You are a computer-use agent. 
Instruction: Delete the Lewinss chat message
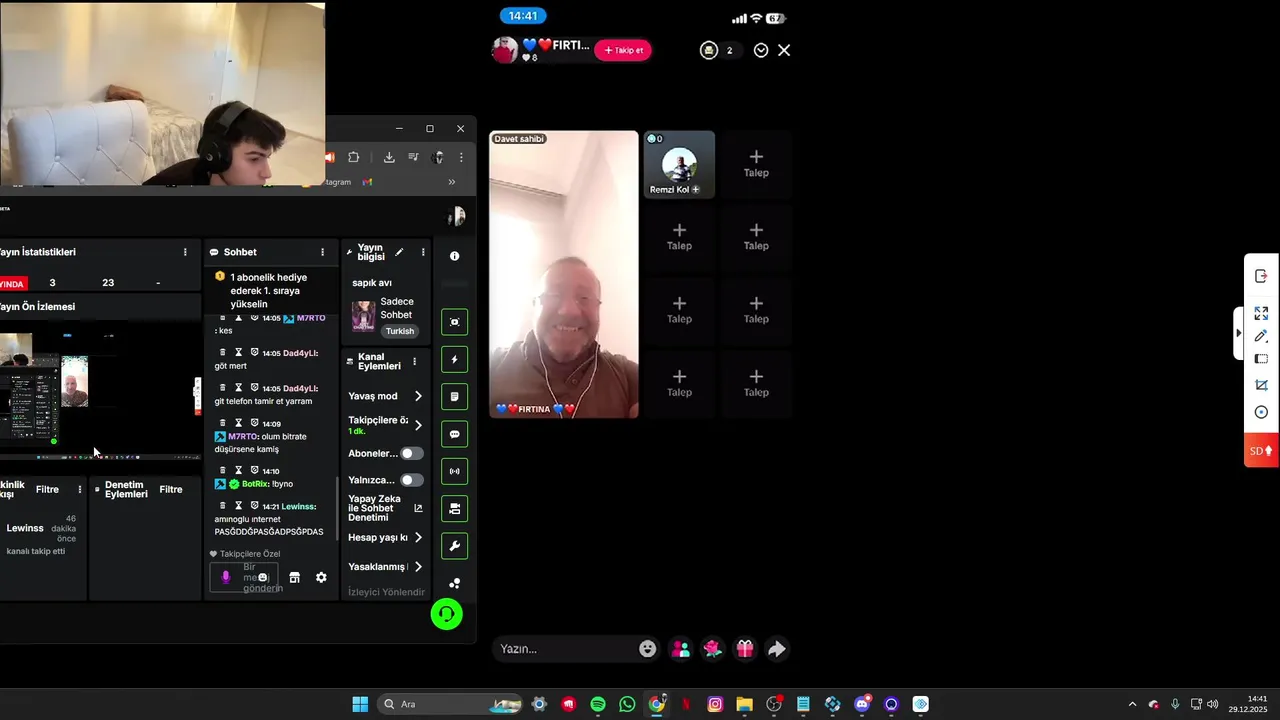(x=223, y=506)
